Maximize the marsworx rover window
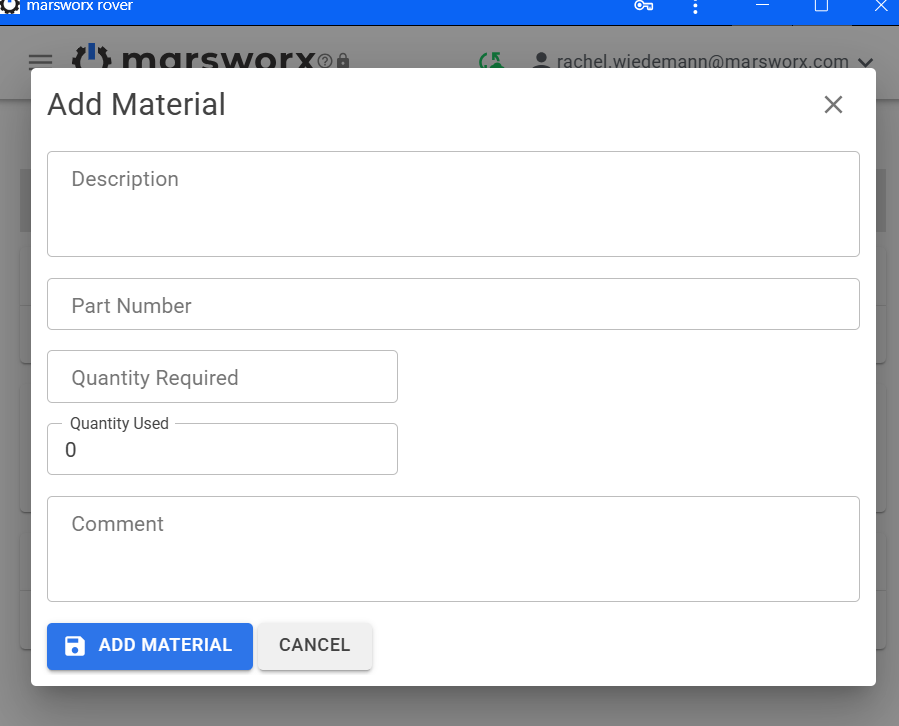The height and width of the screenshot is (726, 899). pos(821,6)
